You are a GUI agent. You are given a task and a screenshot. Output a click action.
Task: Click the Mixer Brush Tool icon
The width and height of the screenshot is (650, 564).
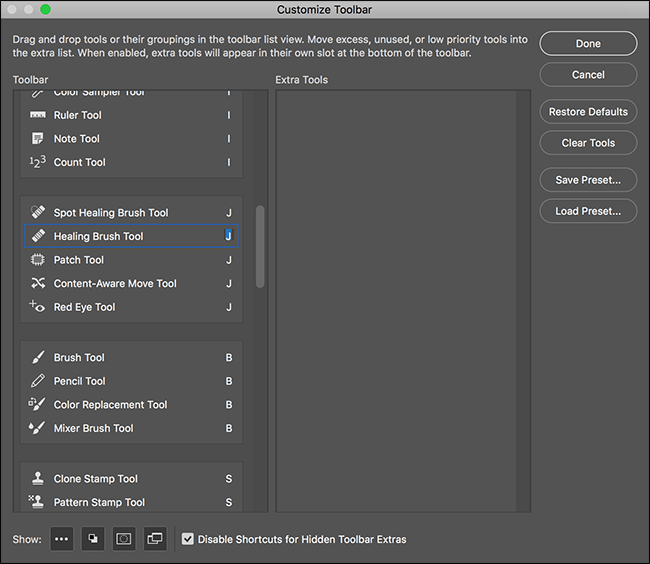point(37,428)
